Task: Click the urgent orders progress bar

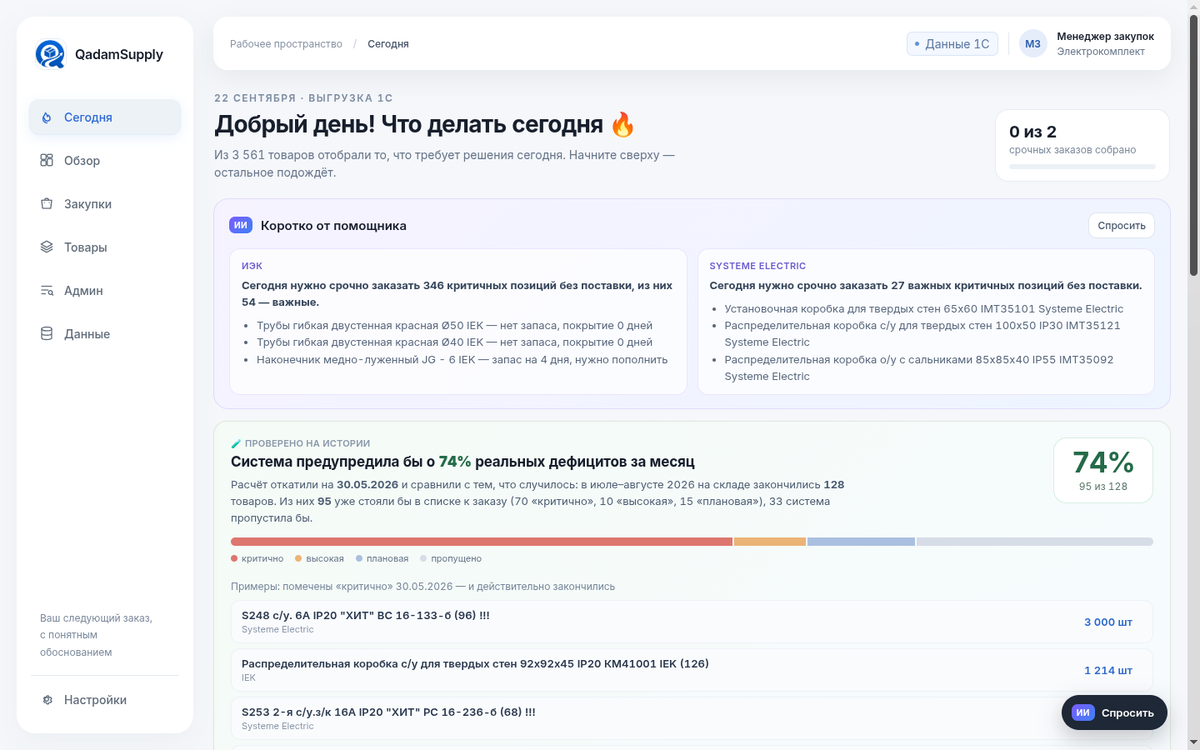Action: point(1082,167)
